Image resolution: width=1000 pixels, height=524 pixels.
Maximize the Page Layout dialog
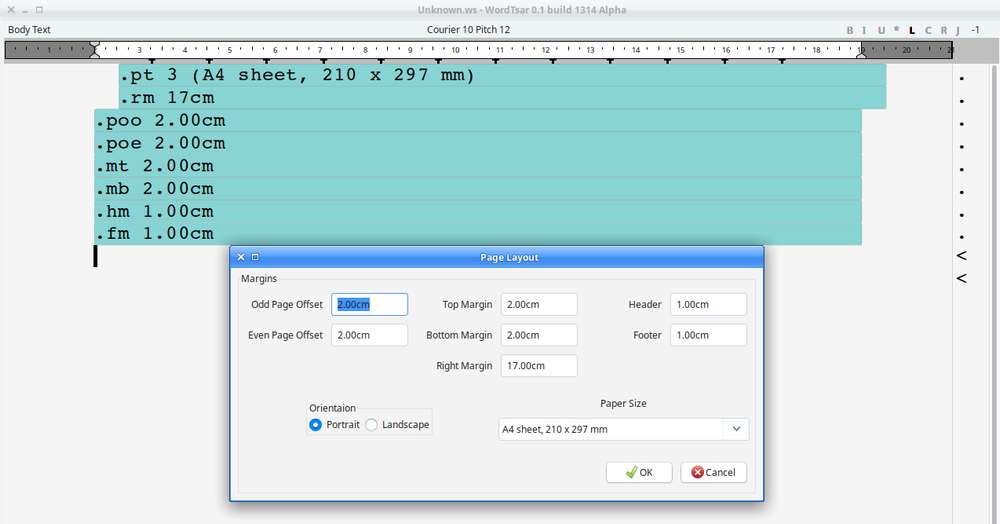coord(255,257)
